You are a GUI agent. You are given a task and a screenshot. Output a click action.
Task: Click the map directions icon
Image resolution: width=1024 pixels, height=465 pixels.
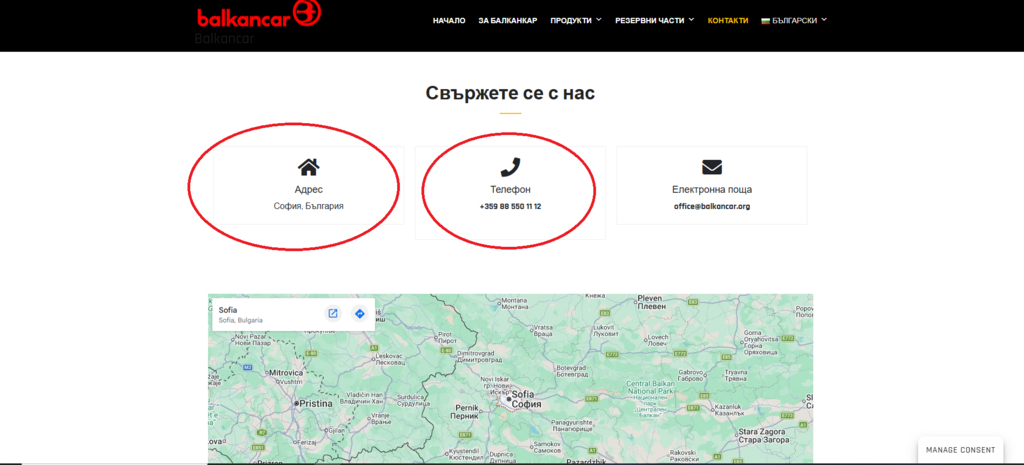(359, 313)
